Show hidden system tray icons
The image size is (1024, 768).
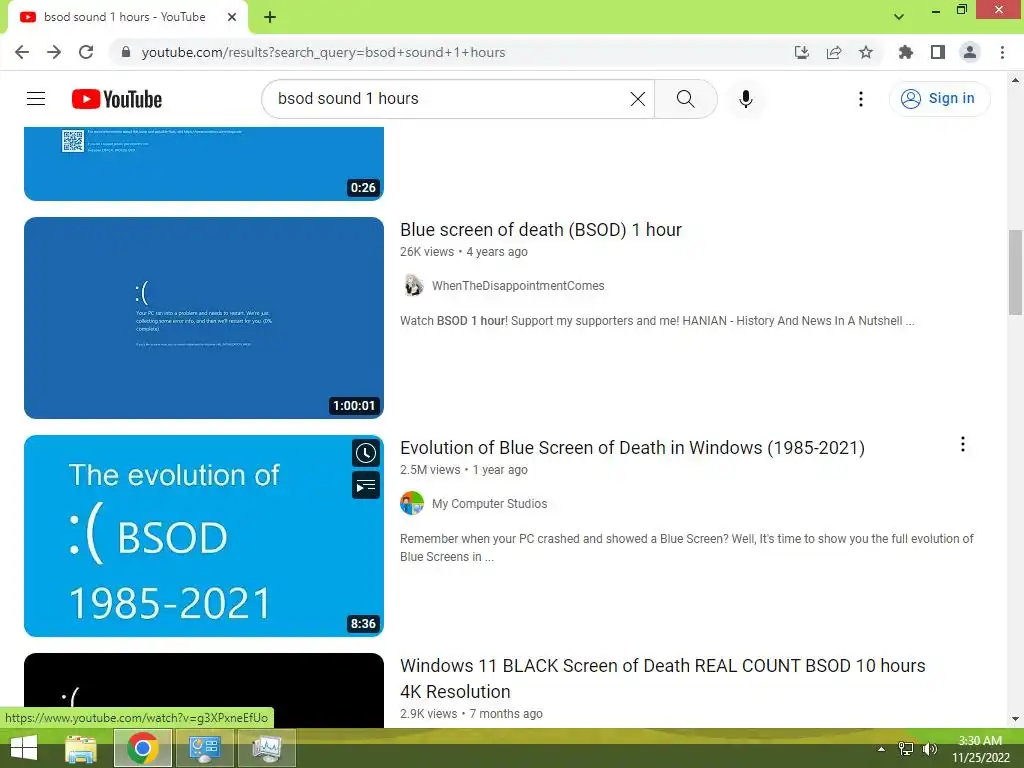(882, 749)
